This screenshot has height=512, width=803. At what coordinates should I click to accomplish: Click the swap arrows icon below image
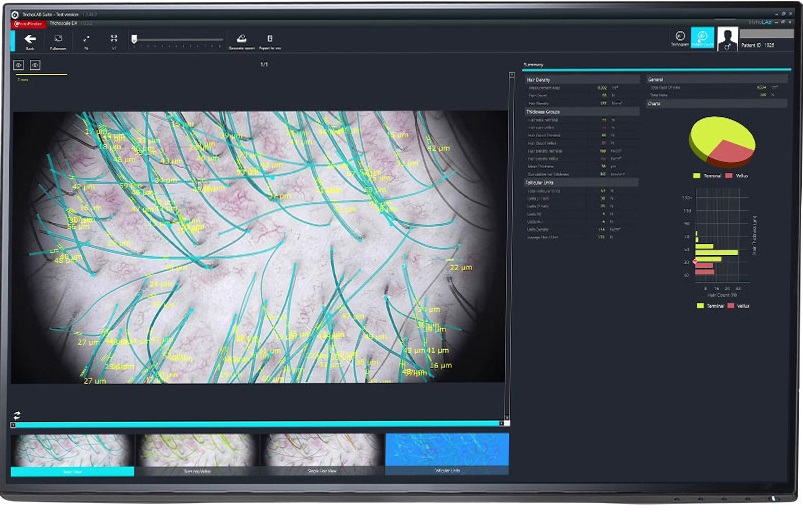pos(17,415)
